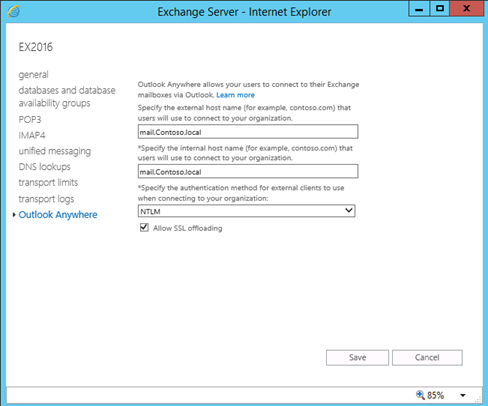
Task: Switch to transport limits section
Action: (48, 183)
